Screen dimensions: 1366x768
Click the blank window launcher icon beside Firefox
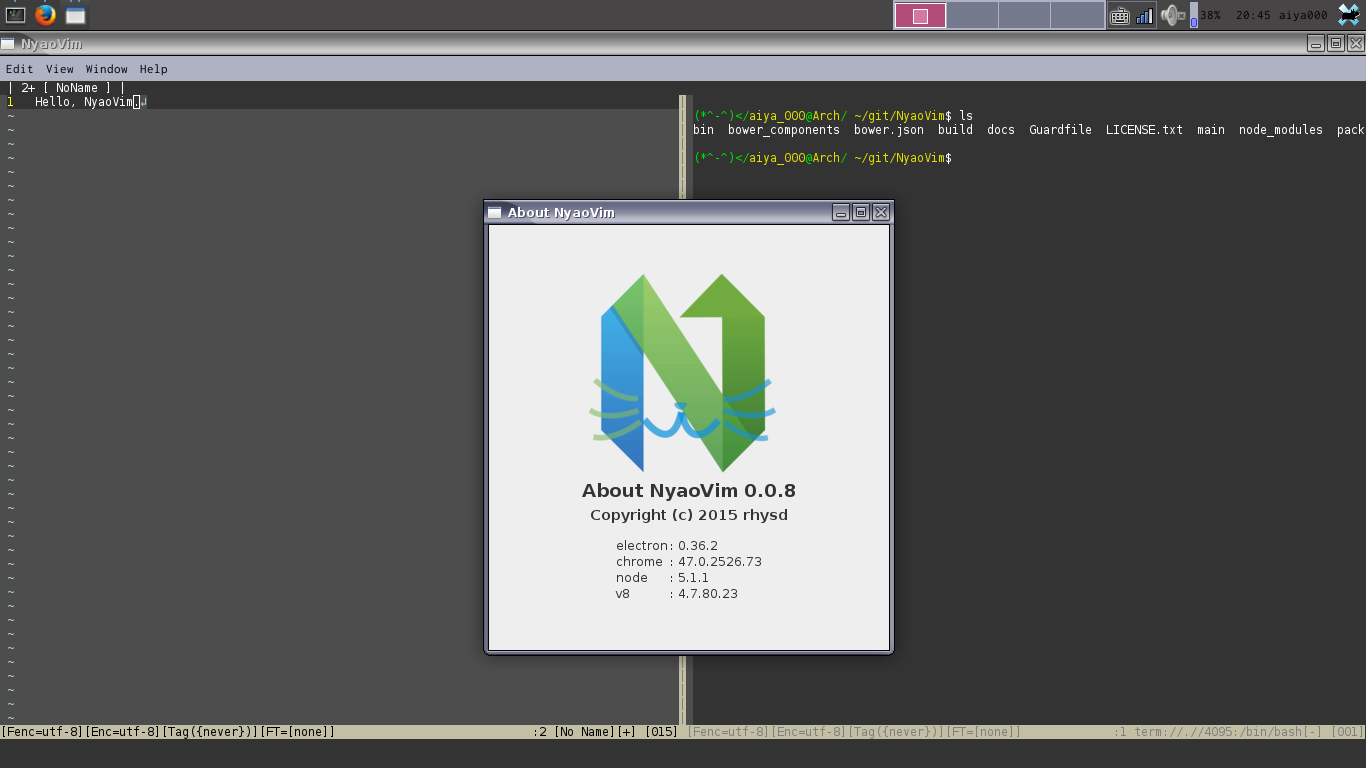(x=76, y=15)
